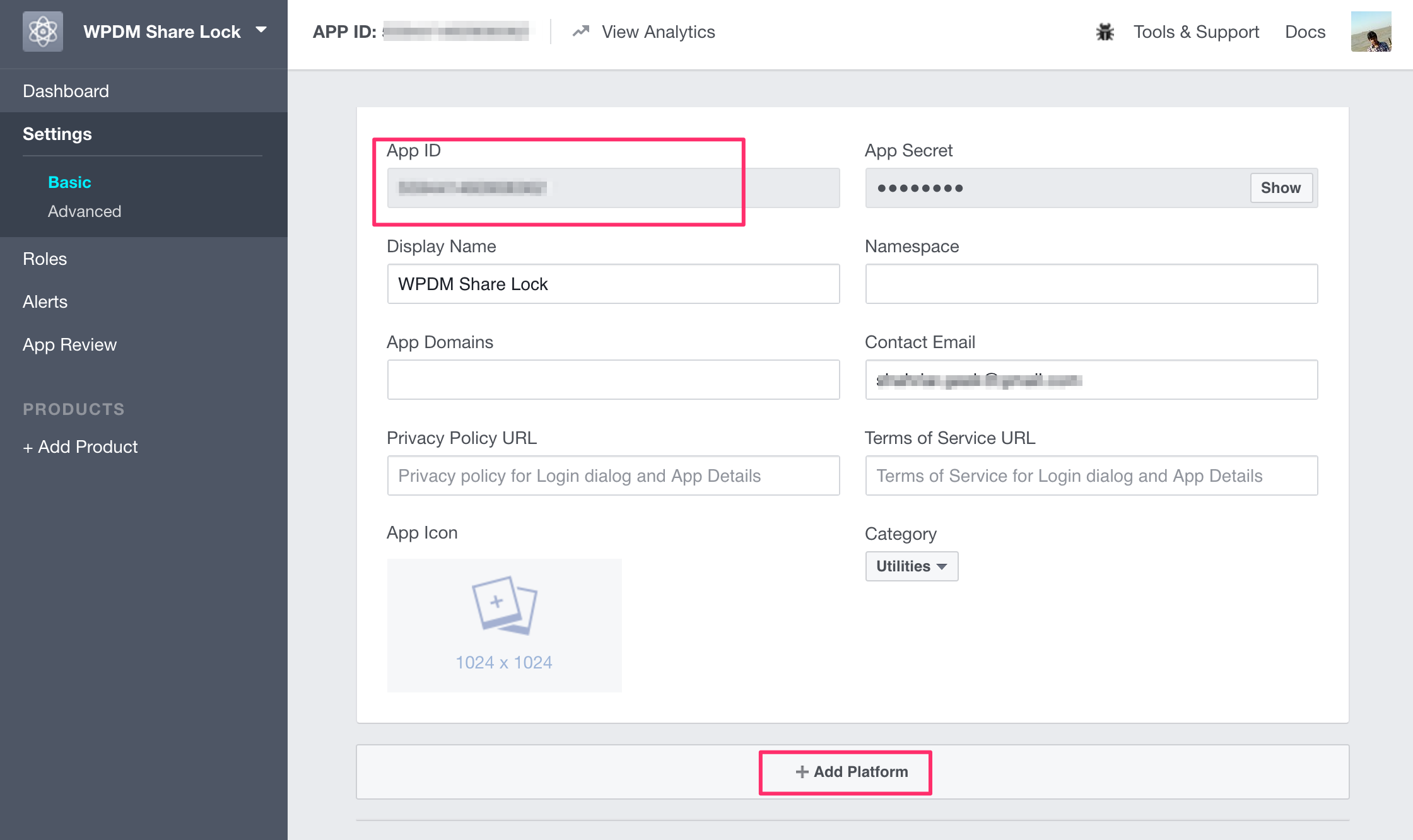Upload an App Icon image placeholder
1413x840 pixels.
point(504,625)
